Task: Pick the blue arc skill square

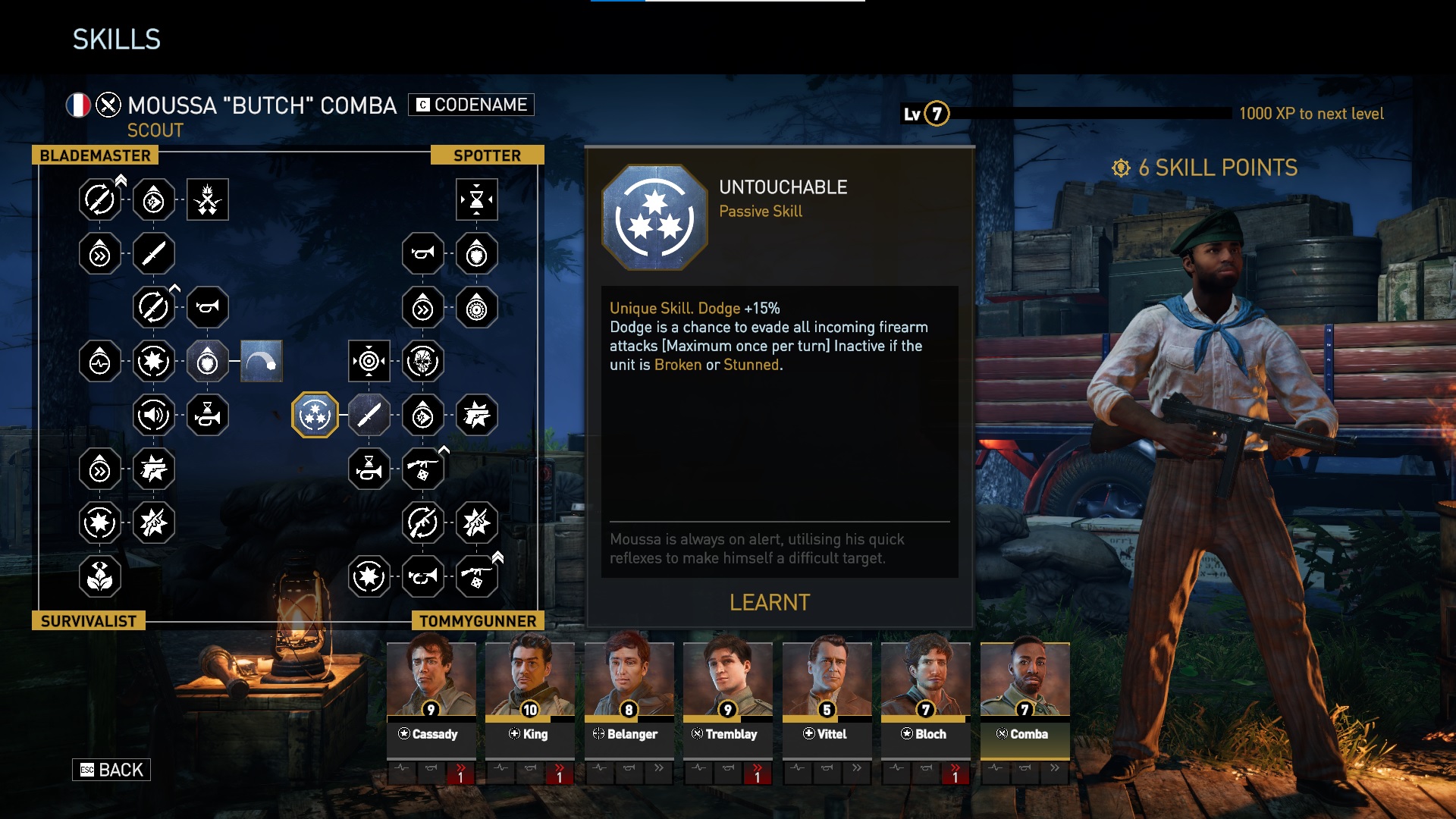Action: [x=262, y=361]
